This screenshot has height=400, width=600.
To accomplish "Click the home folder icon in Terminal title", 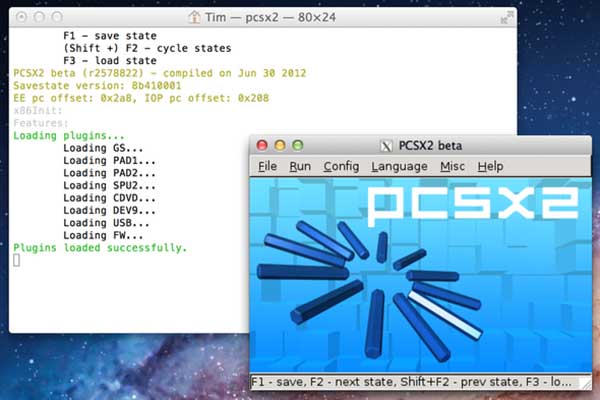I will click(x=194, y=17).
